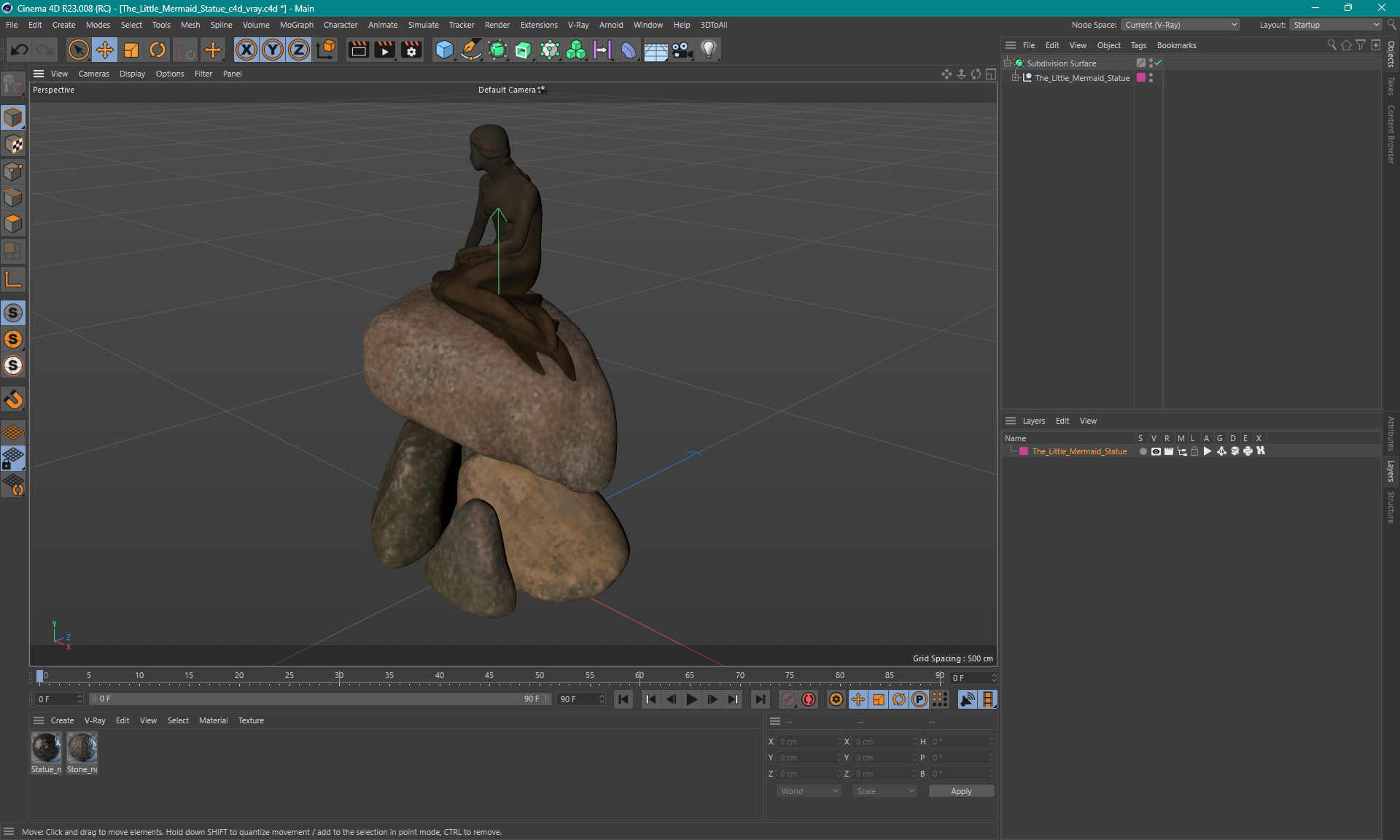Switch to Polygons mode
Image resolution: width=1400 pixels, height=840 pixels.
click(13, 224)
